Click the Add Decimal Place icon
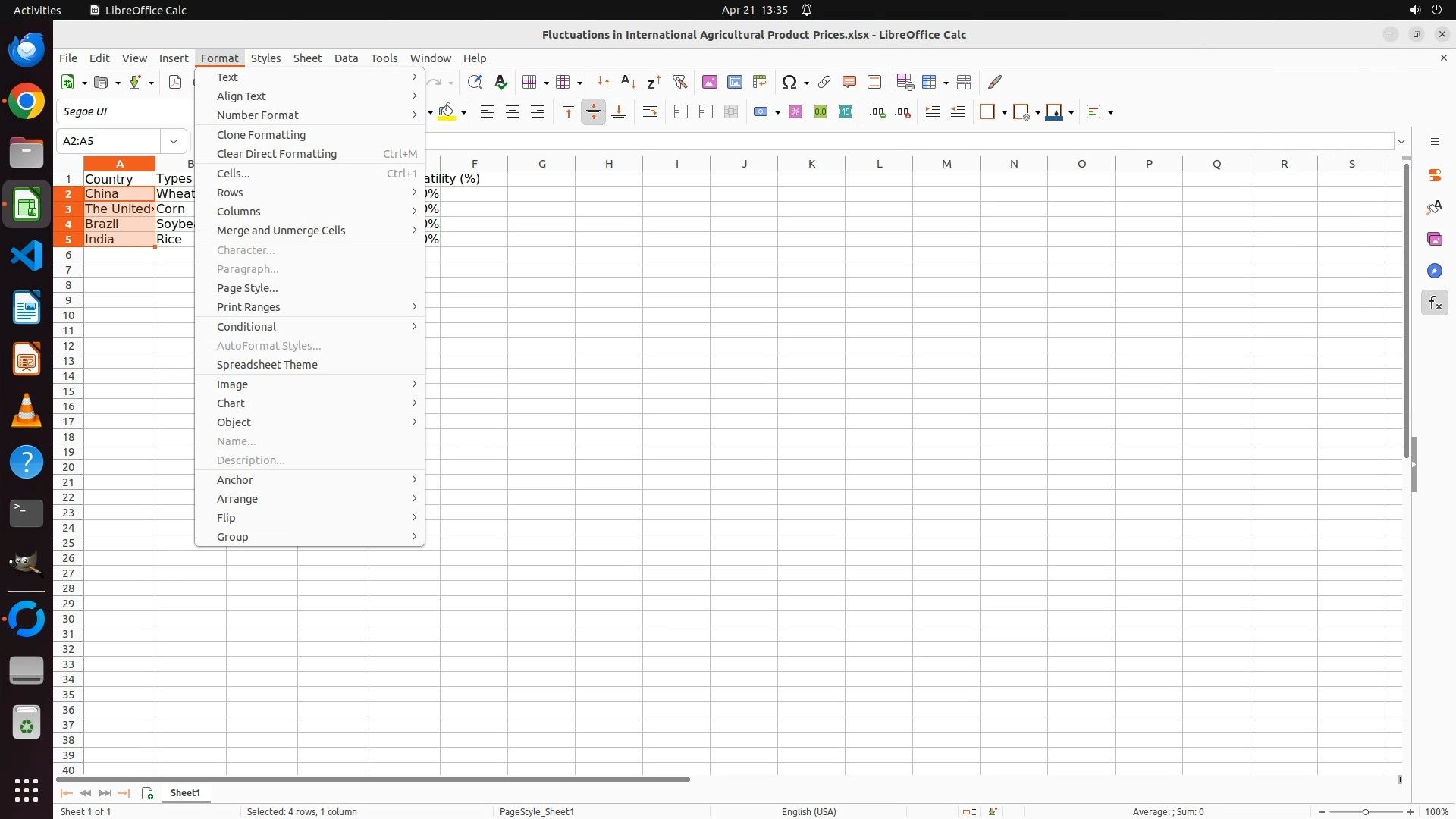 click(877, 112)
